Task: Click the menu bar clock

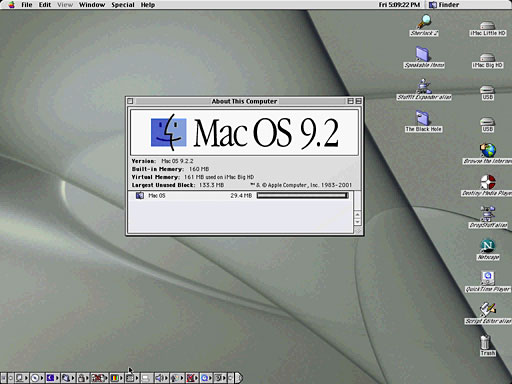Action: 399,5
